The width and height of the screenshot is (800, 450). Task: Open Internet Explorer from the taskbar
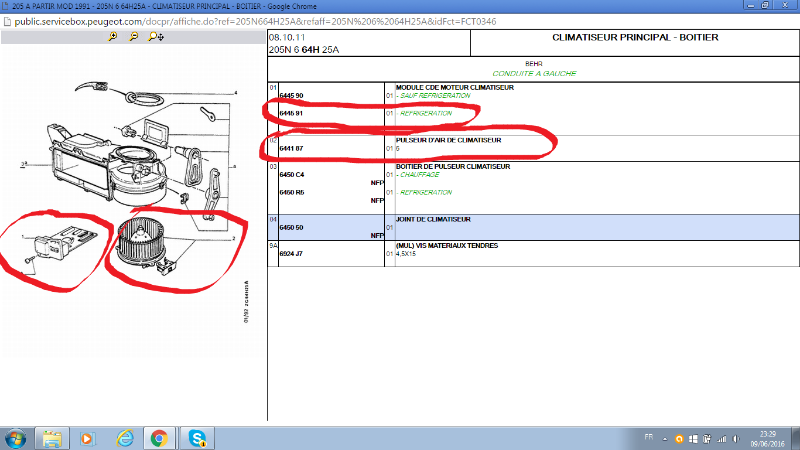pyautogui.click(x=124, y=439)
